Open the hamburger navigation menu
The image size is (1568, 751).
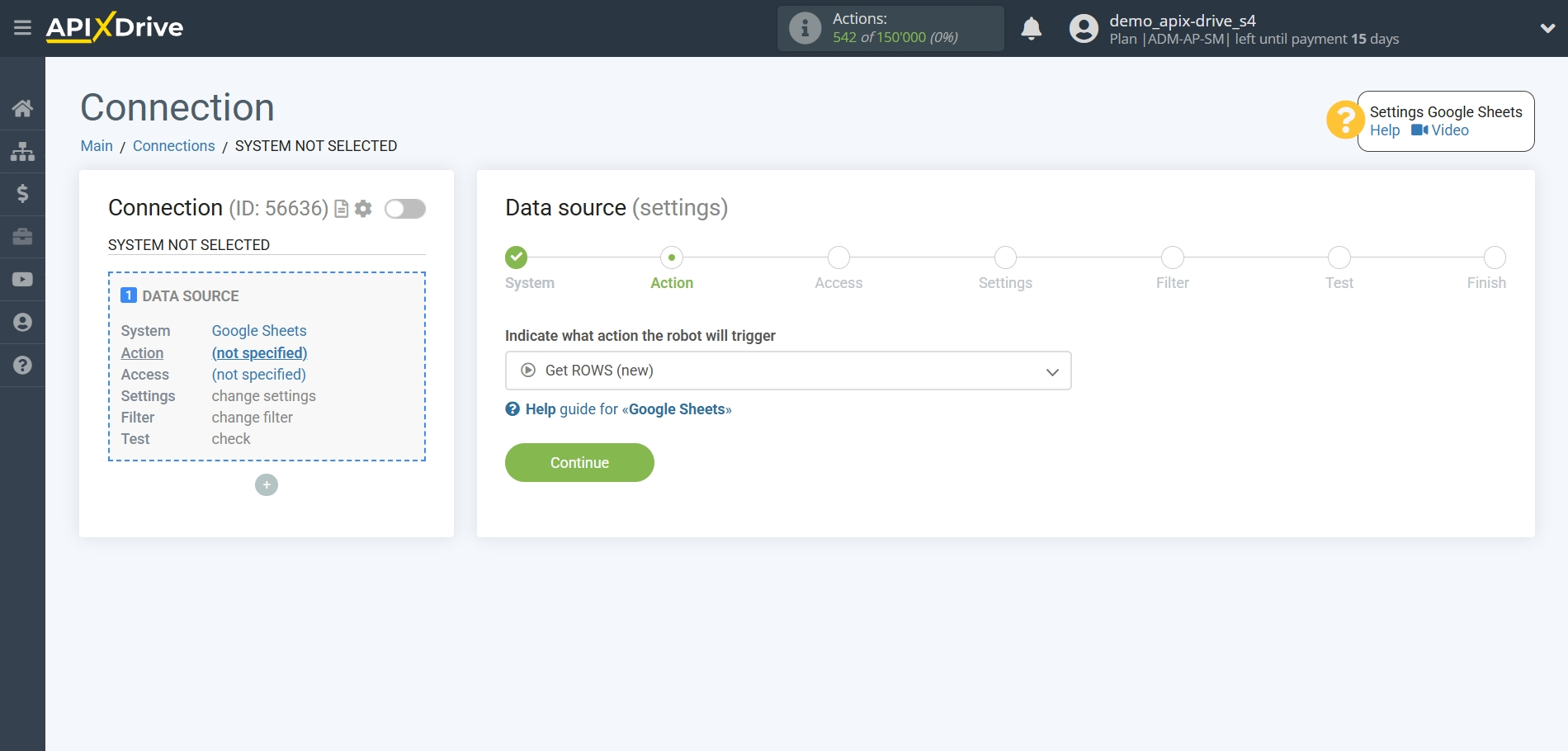point(22,26)
